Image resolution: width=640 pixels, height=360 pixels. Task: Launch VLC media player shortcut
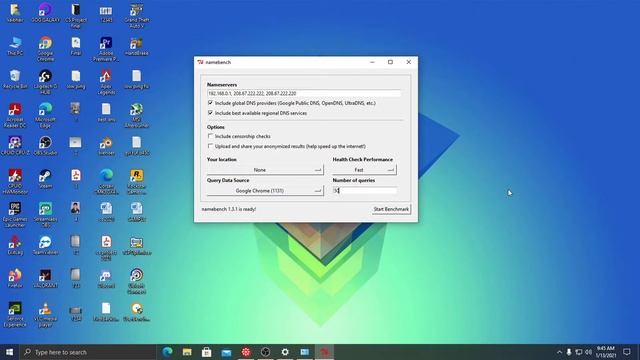(x=45, y=314)
